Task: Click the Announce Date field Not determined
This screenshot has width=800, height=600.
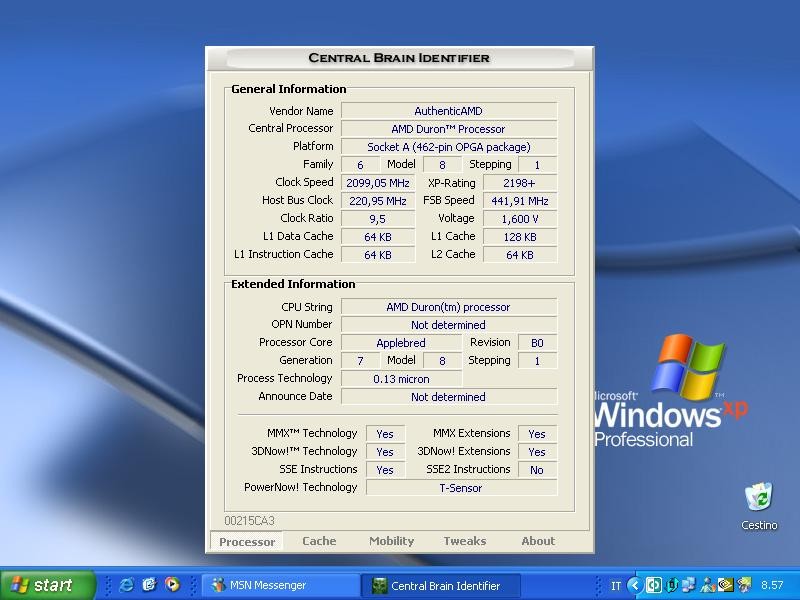Action: coord(449,396)
